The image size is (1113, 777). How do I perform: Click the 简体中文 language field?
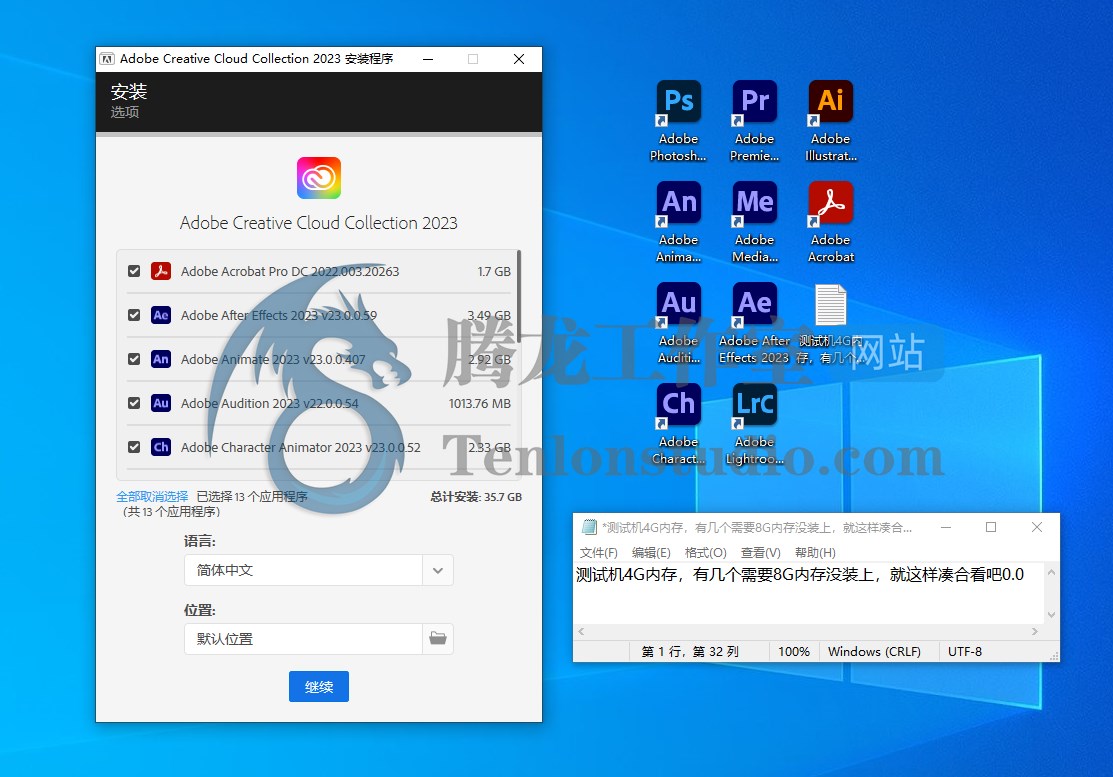[304, 571]
